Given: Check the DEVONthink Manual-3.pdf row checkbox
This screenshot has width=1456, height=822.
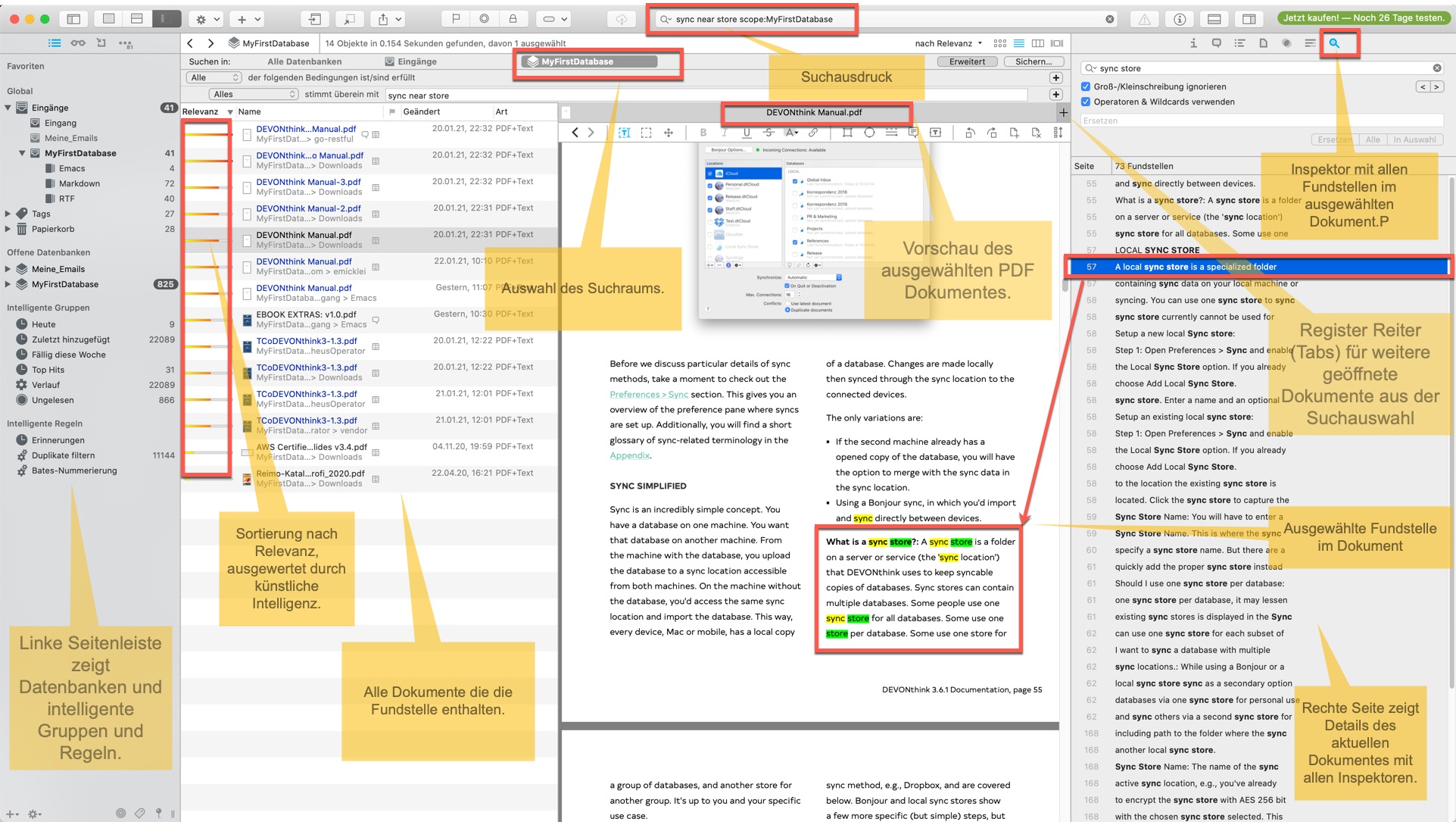Looking at the screenshot, I should pyautogui.click(x=247, y=187).
